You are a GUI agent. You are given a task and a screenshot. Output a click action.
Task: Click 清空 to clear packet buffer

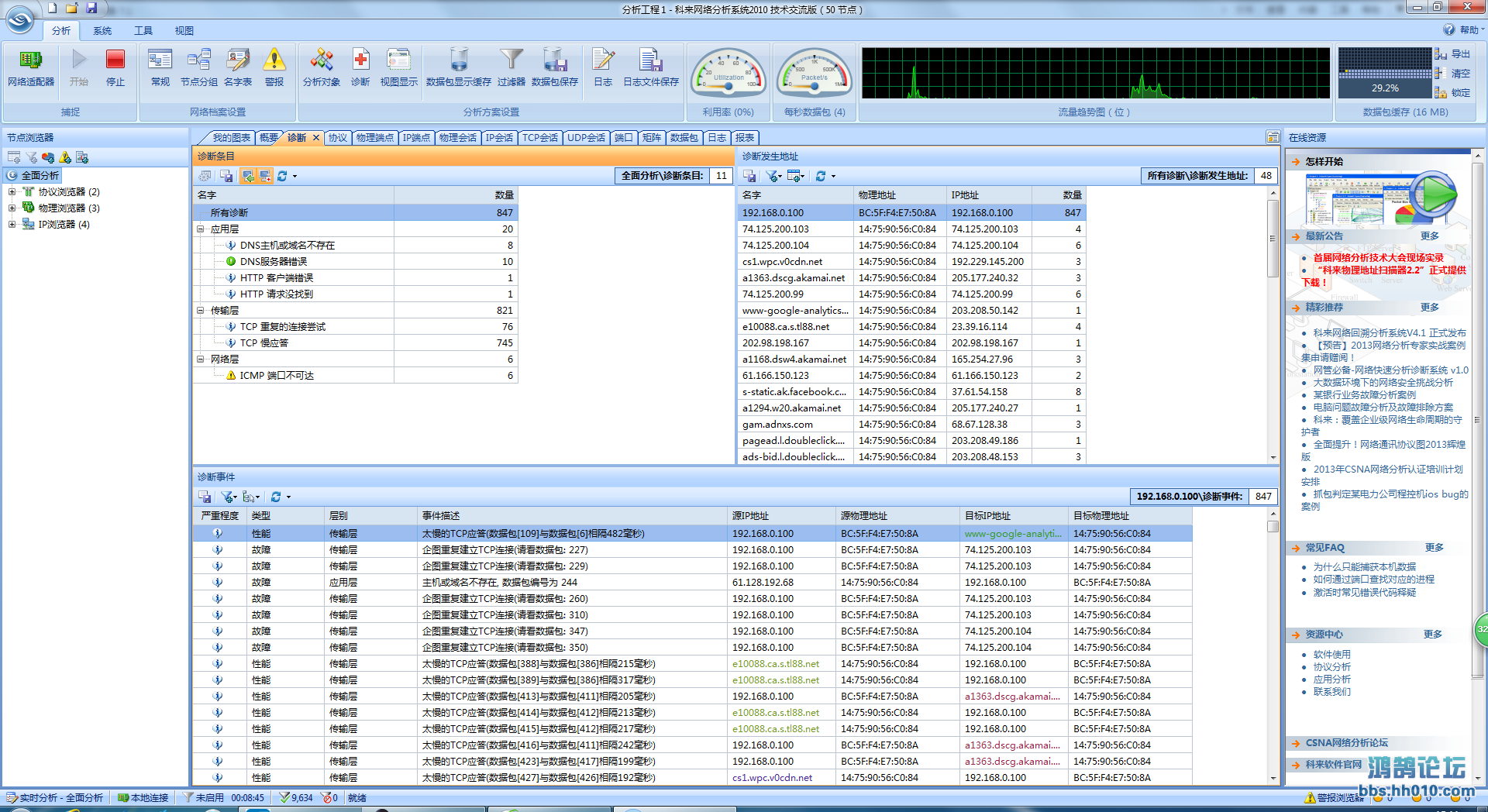[x=1452, y=74]
